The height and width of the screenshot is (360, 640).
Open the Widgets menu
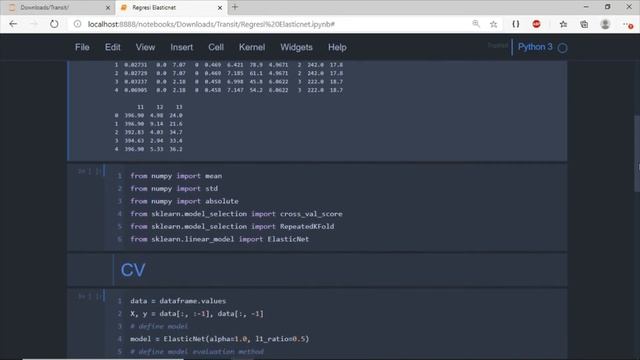tap(296, 47)
